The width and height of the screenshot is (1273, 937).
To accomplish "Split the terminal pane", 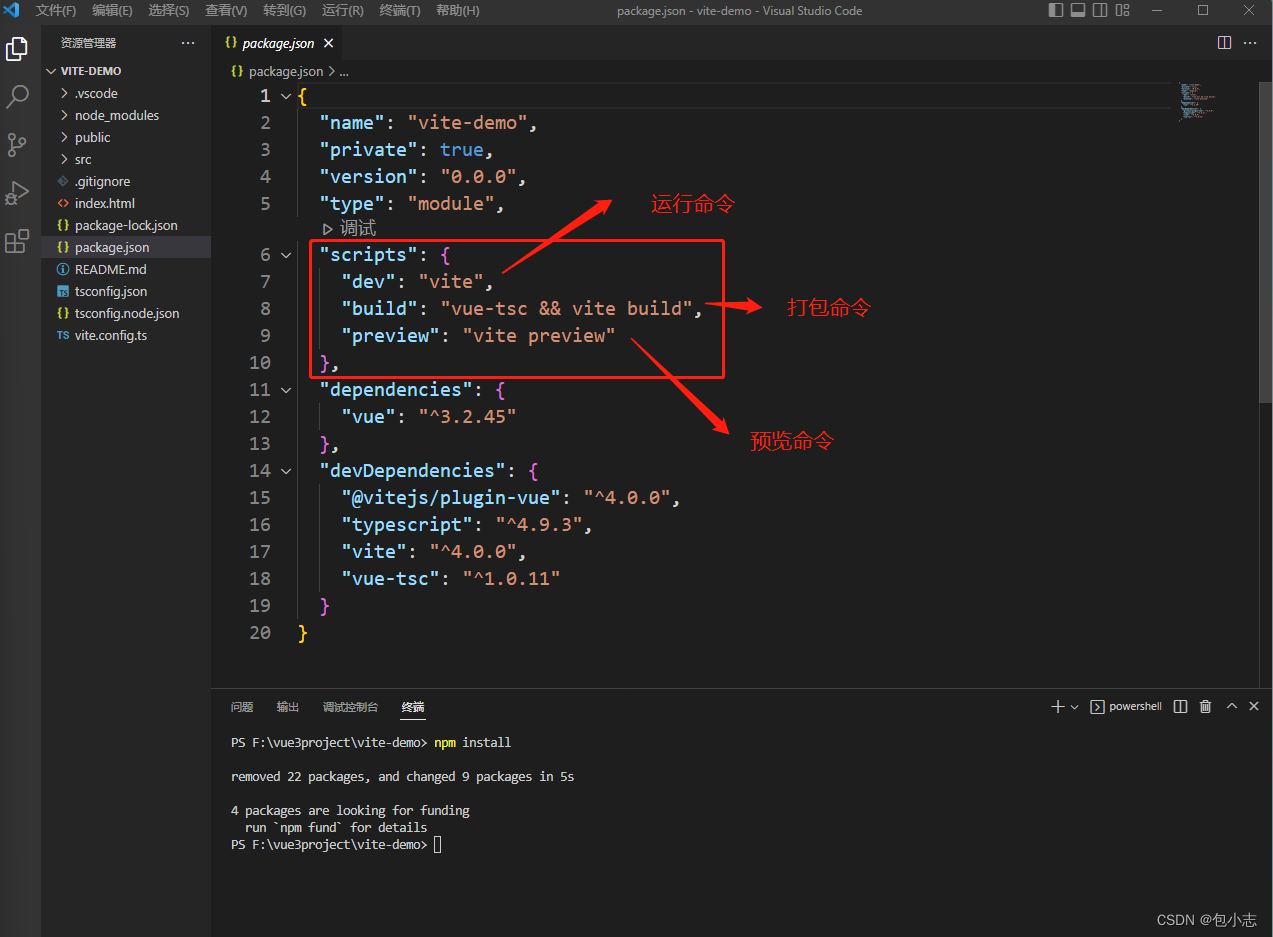I will coord(1180,707).
